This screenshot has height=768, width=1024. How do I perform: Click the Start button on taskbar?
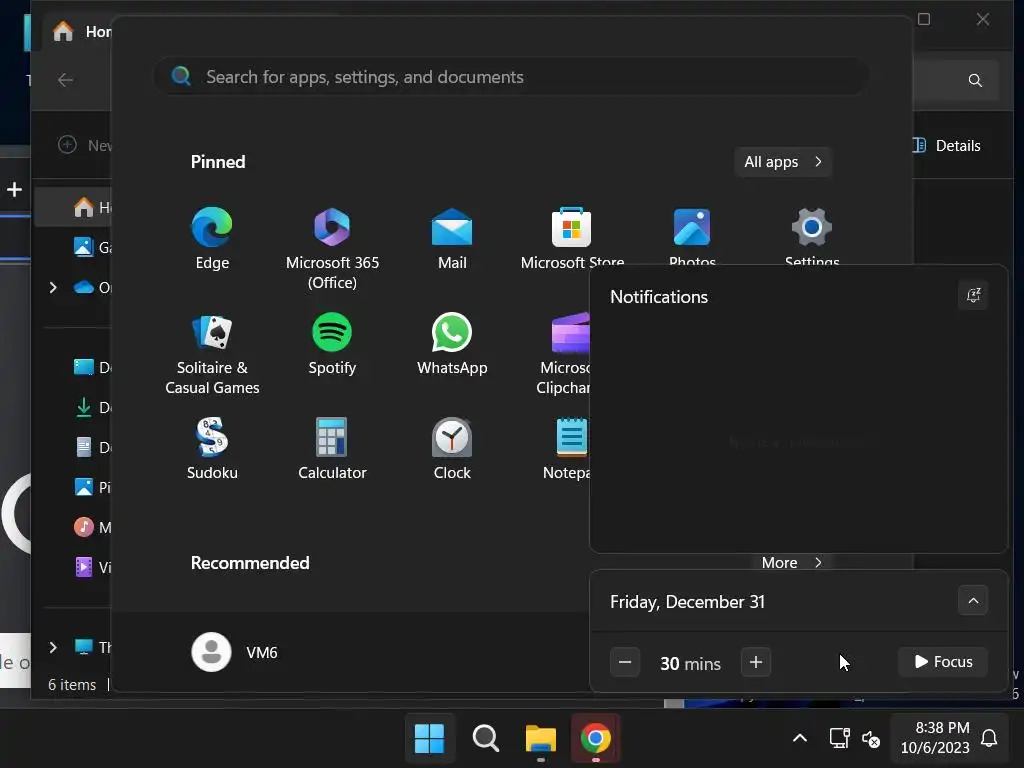(x=429, y=739)
